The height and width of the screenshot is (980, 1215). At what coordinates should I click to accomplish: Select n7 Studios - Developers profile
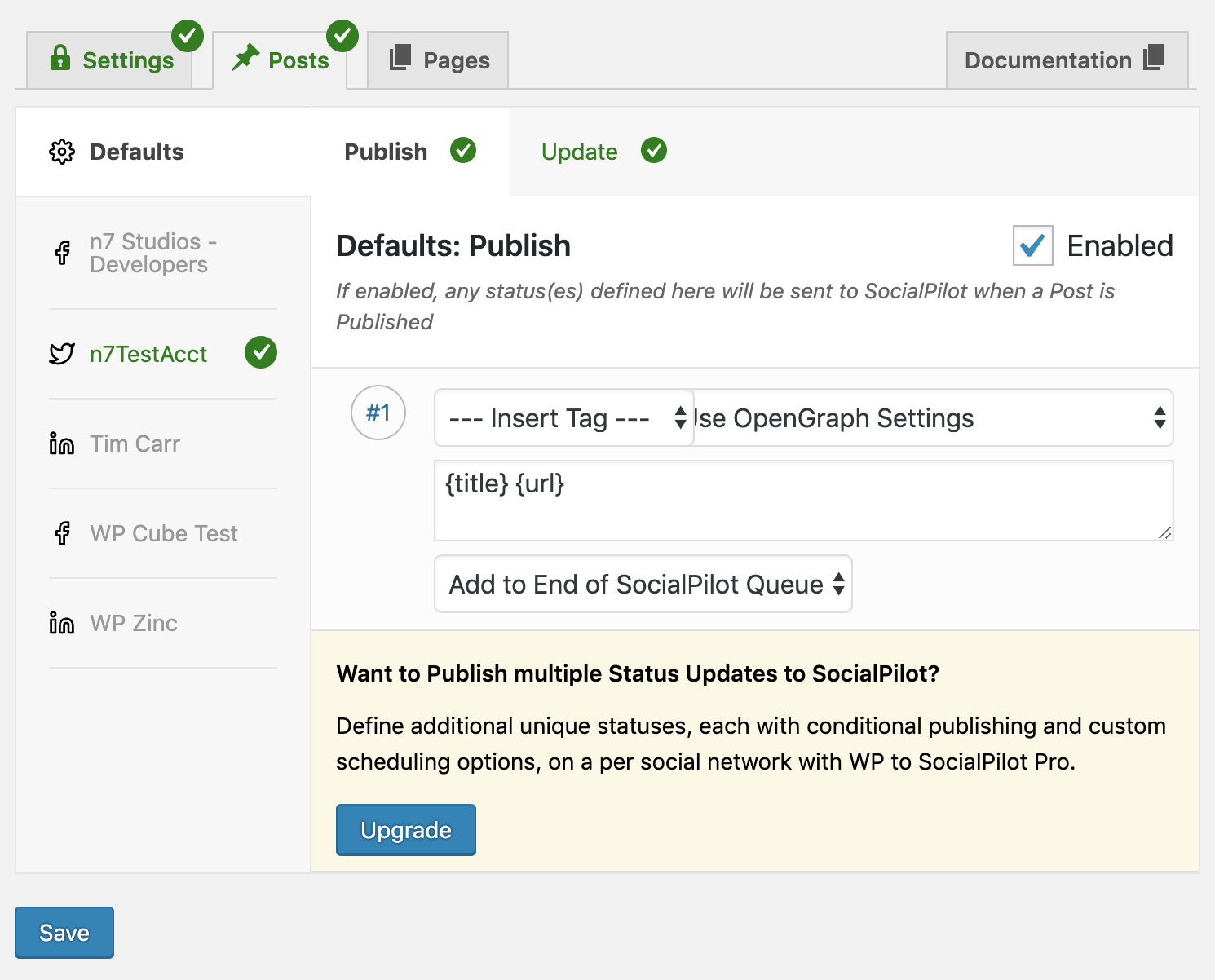pos(163,253)
